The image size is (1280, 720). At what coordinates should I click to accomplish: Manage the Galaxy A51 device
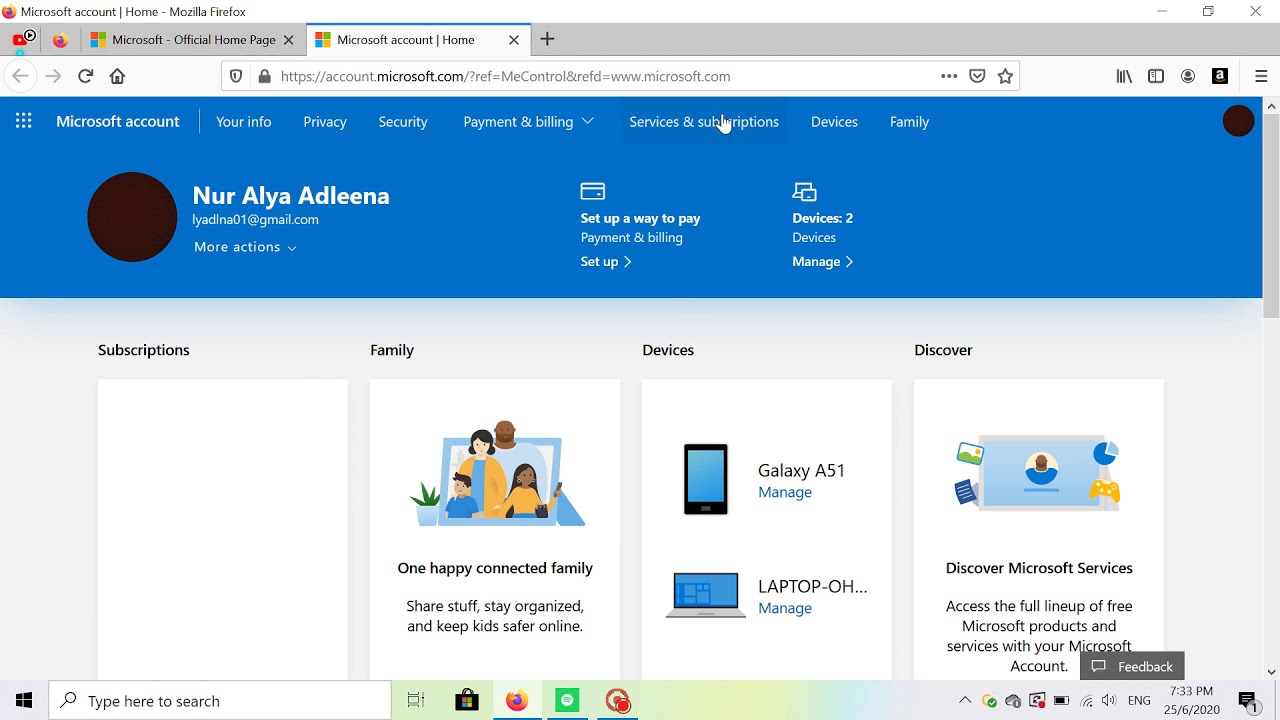click(785, 492)
